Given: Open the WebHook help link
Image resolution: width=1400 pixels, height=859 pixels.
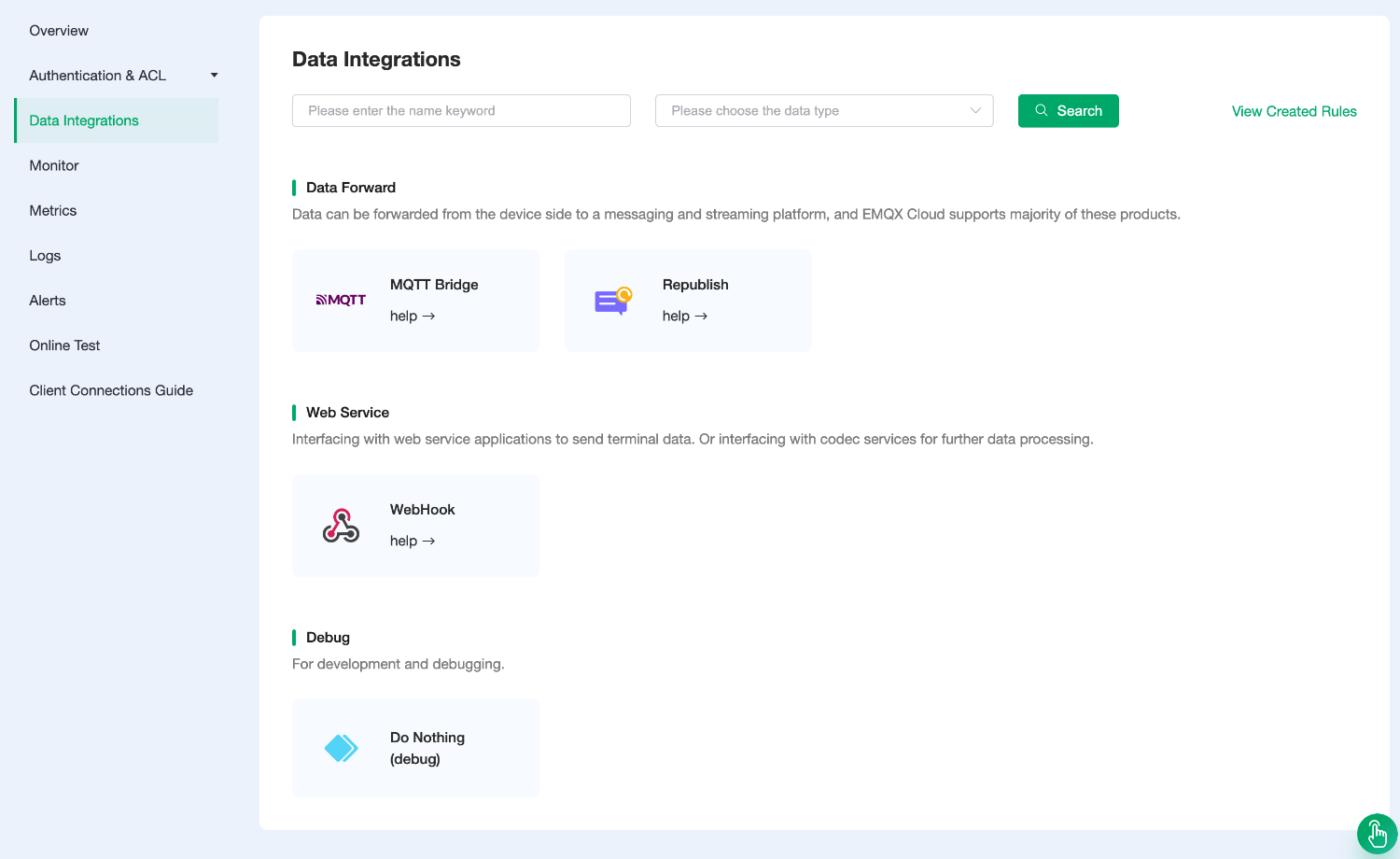Looking at the screenshot, I should click(x=413, y=542).
